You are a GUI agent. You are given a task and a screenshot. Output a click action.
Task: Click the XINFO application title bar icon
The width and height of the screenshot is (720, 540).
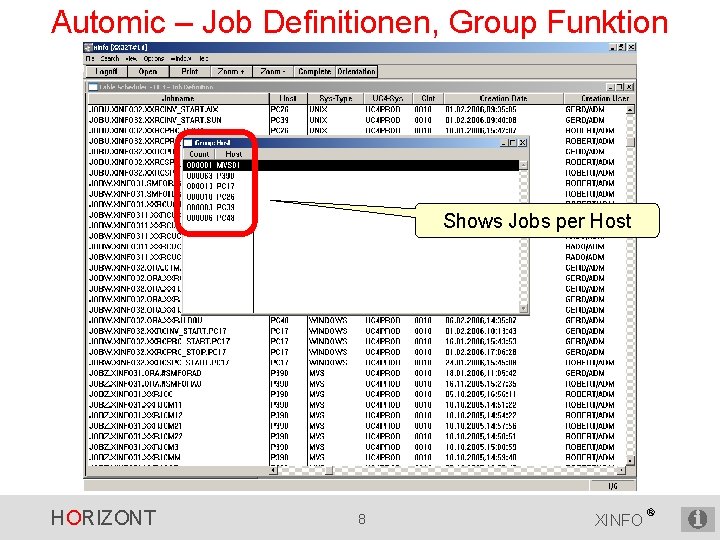pos(88,47)
